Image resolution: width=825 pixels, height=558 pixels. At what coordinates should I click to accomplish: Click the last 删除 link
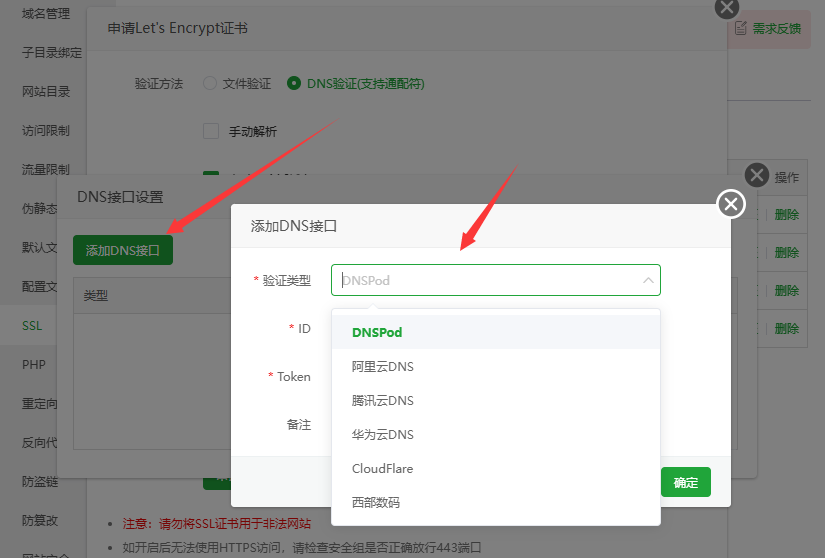tap(787, 329)
